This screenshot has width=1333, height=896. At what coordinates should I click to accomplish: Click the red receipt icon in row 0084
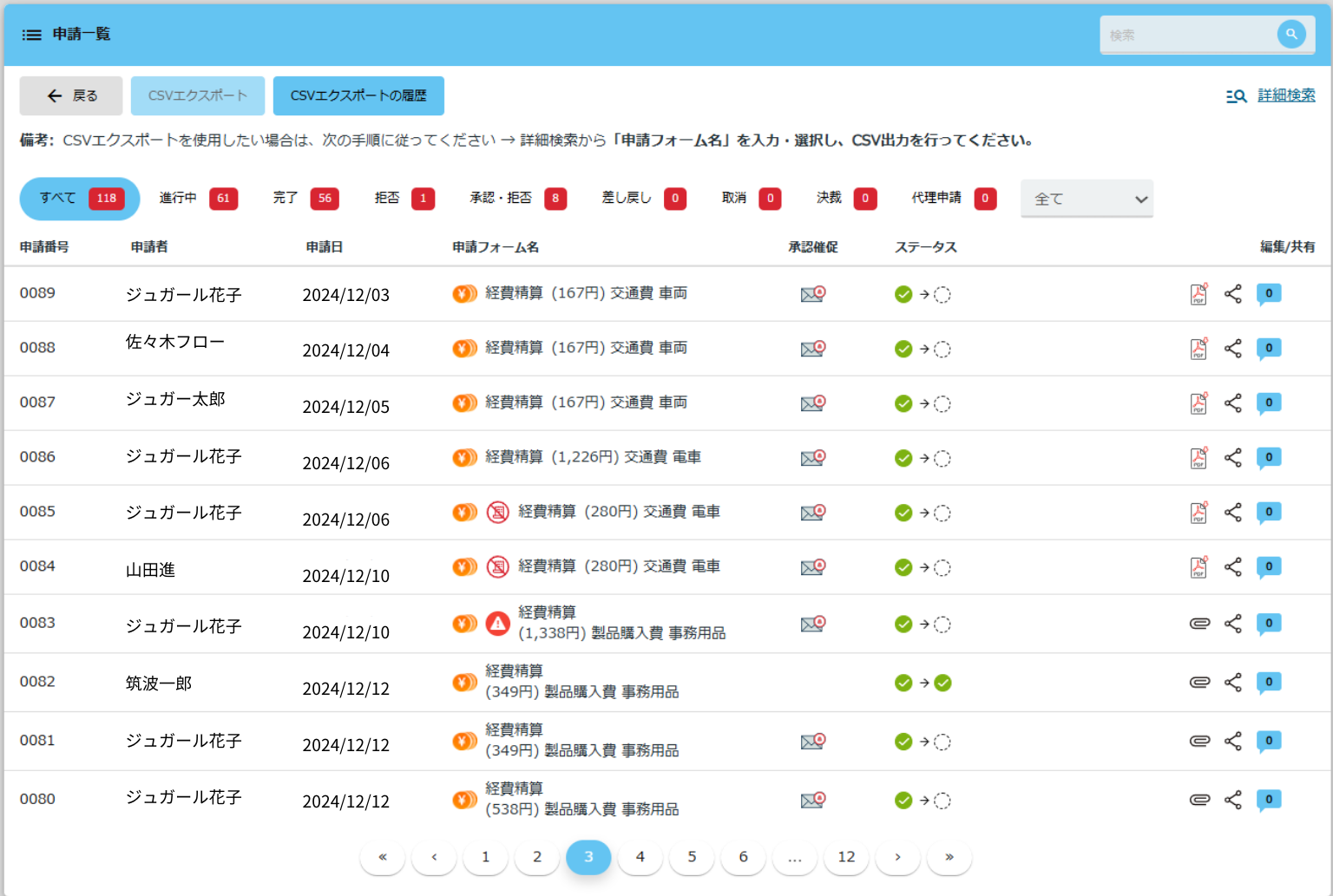point(497,567)
